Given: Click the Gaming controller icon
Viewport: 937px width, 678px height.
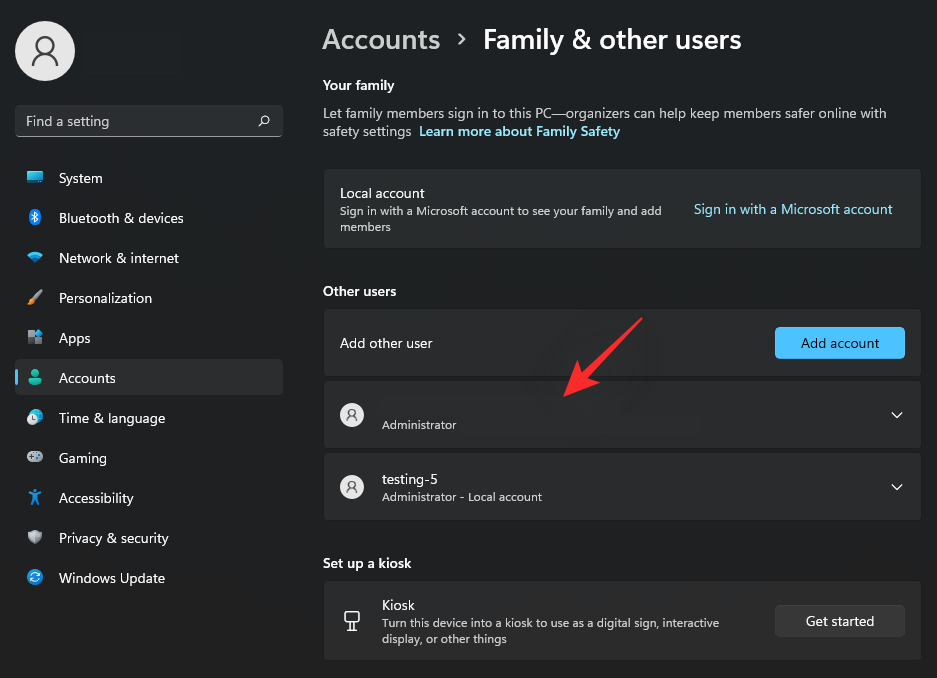Looking at the screenshot, I should click(x=35, y=458).
